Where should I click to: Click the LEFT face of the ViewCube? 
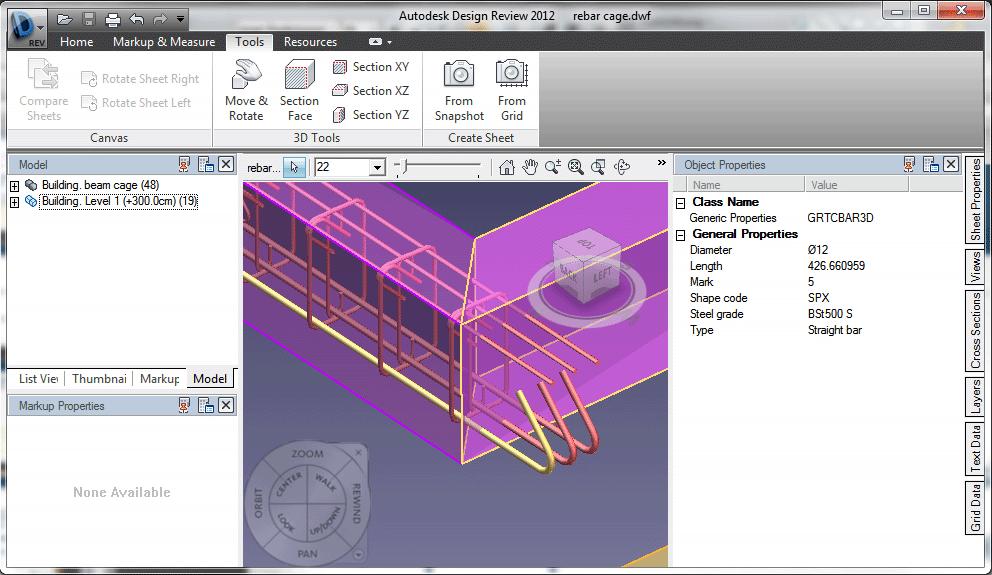click(603, 276)
